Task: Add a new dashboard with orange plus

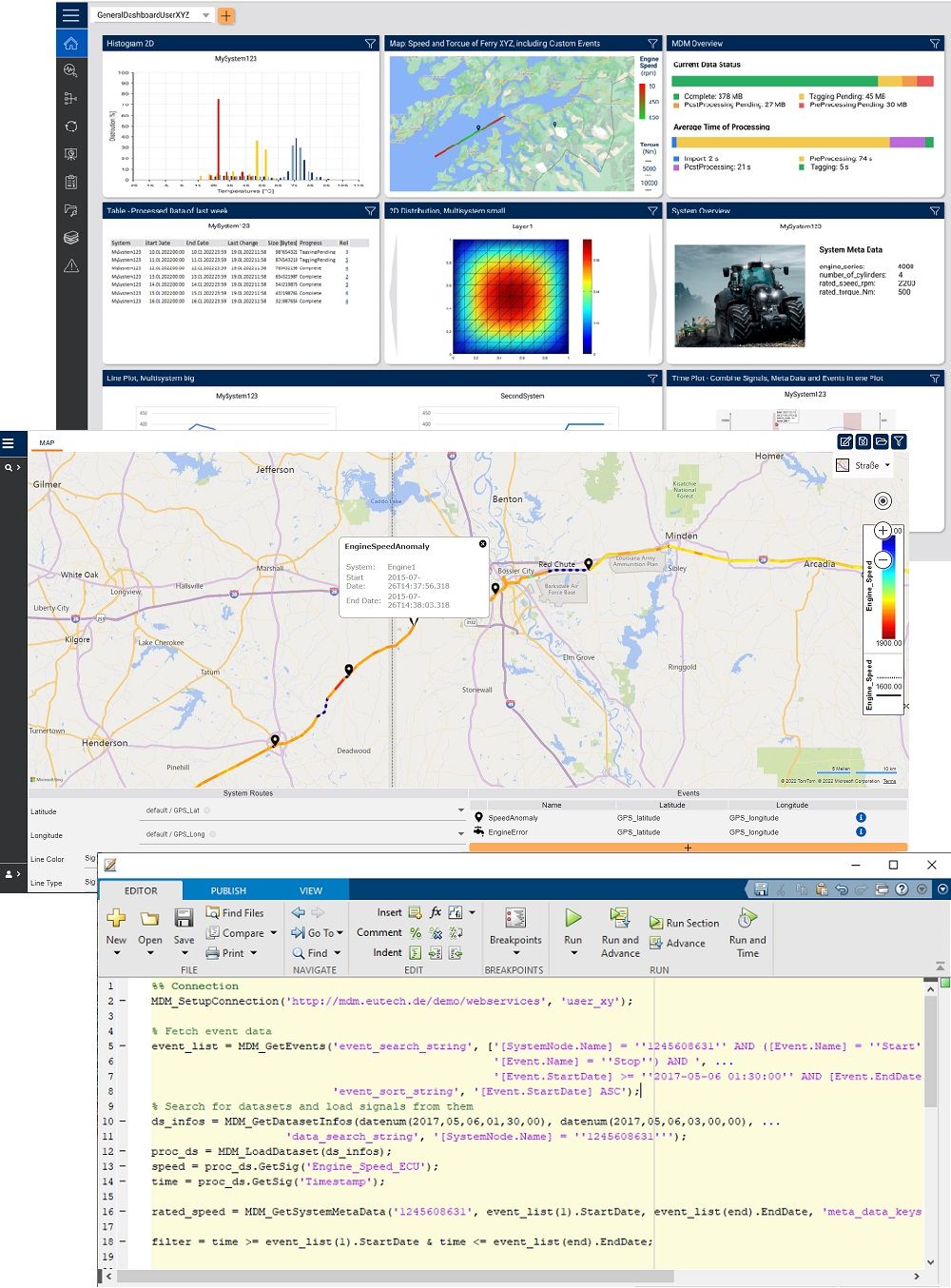Action: [226, 15]
